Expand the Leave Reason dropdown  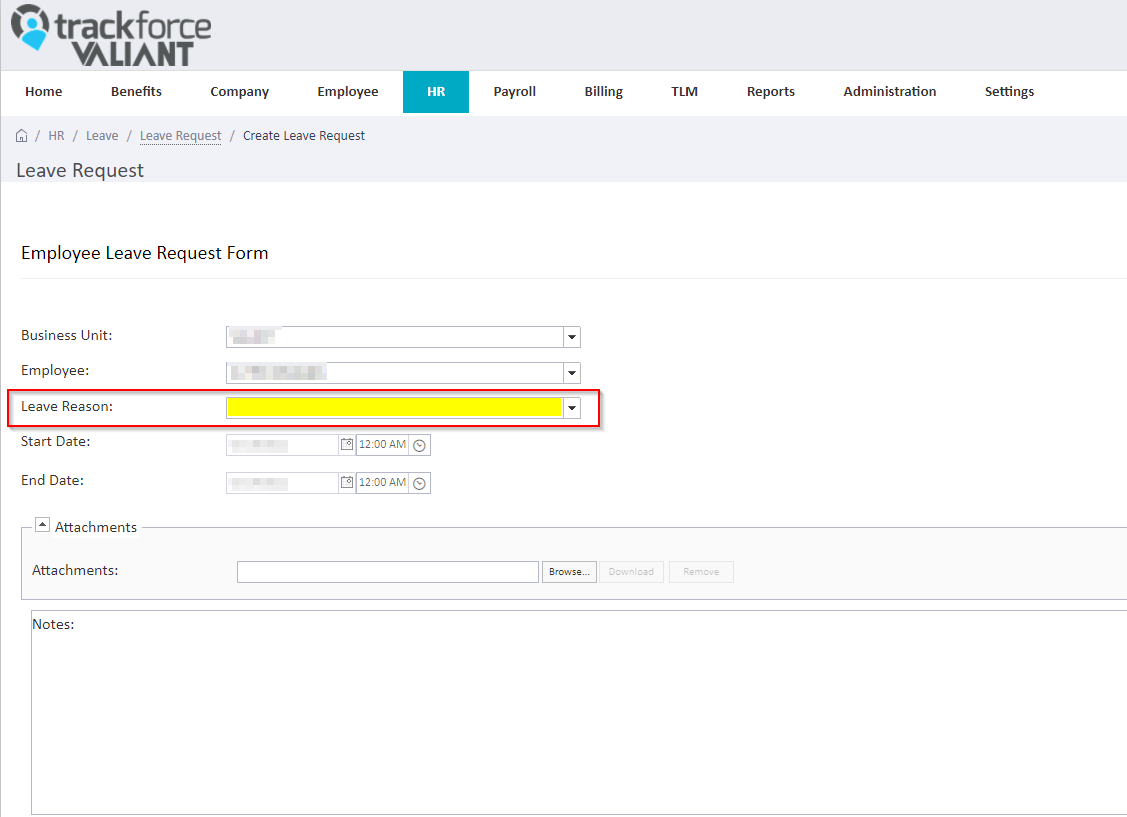[x=572, y=408]
